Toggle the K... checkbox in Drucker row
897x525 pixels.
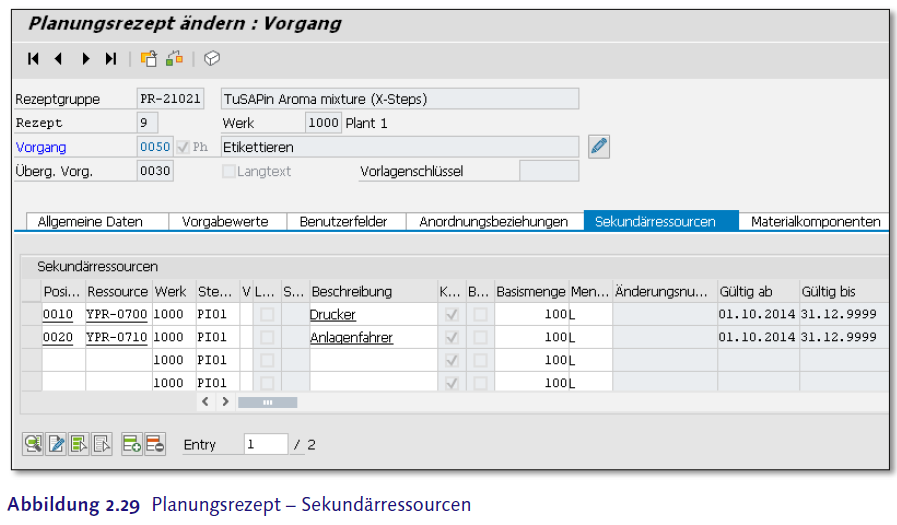pos(450,315)
